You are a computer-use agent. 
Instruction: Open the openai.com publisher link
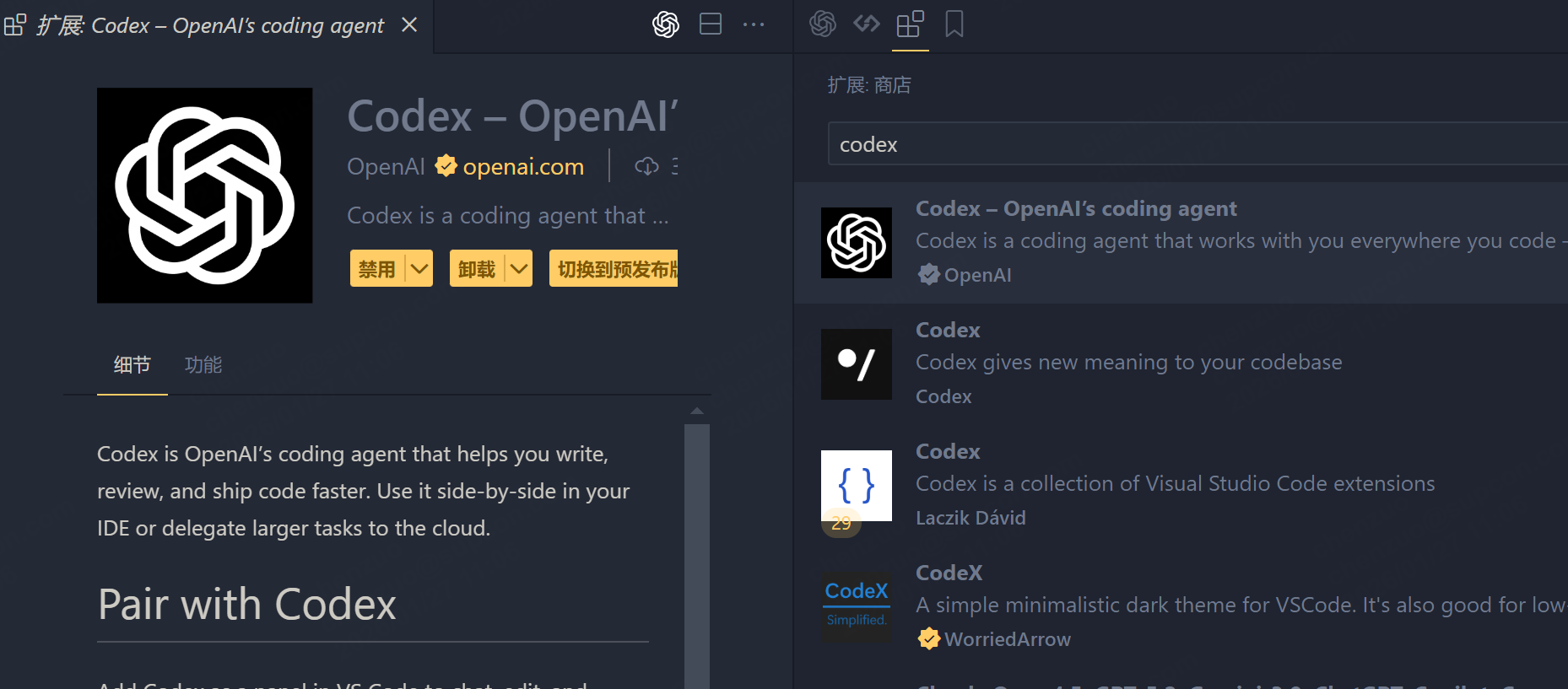click(523, 166)
